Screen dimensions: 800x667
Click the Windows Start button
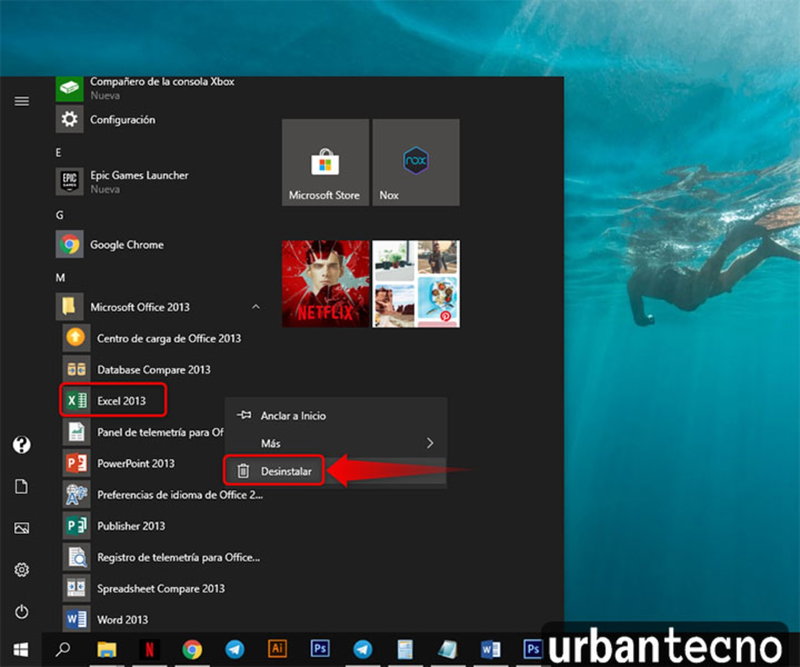20,650
